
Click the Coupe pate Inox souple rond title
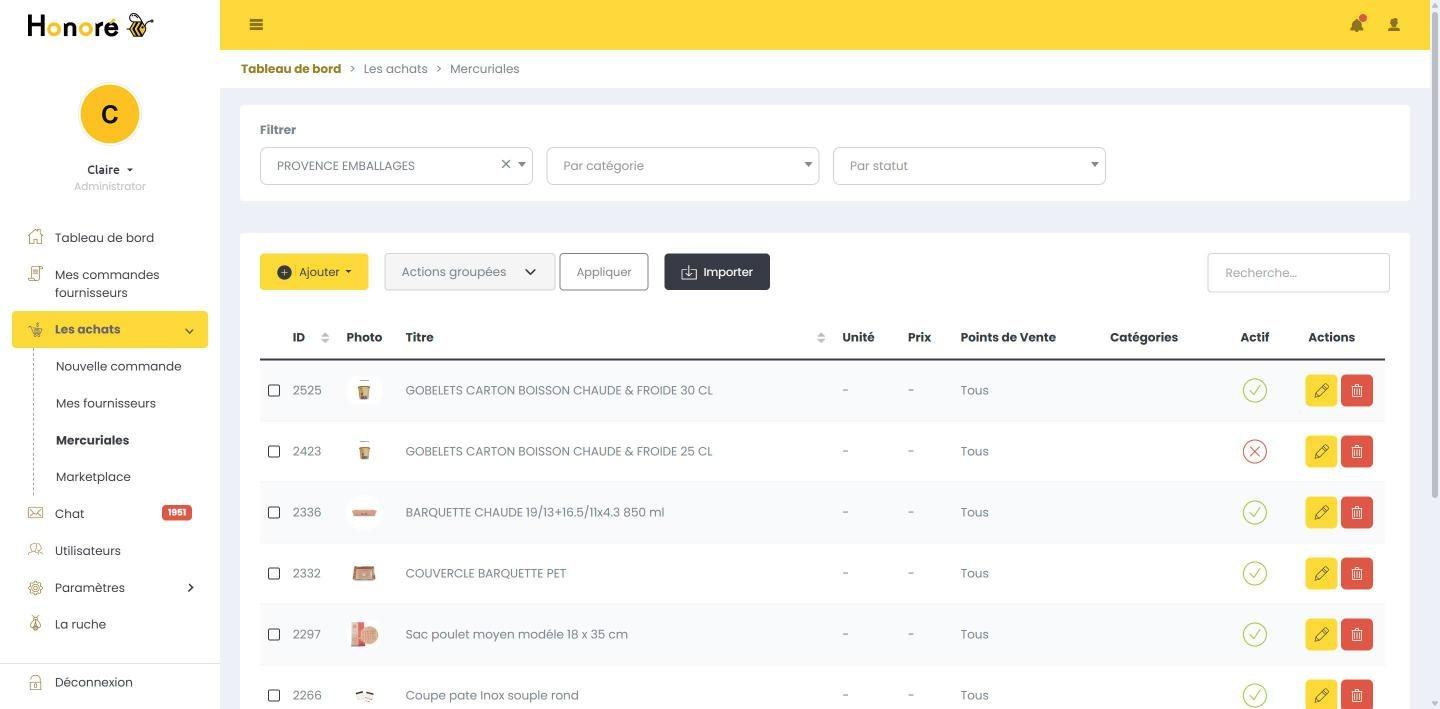(492, 695)
